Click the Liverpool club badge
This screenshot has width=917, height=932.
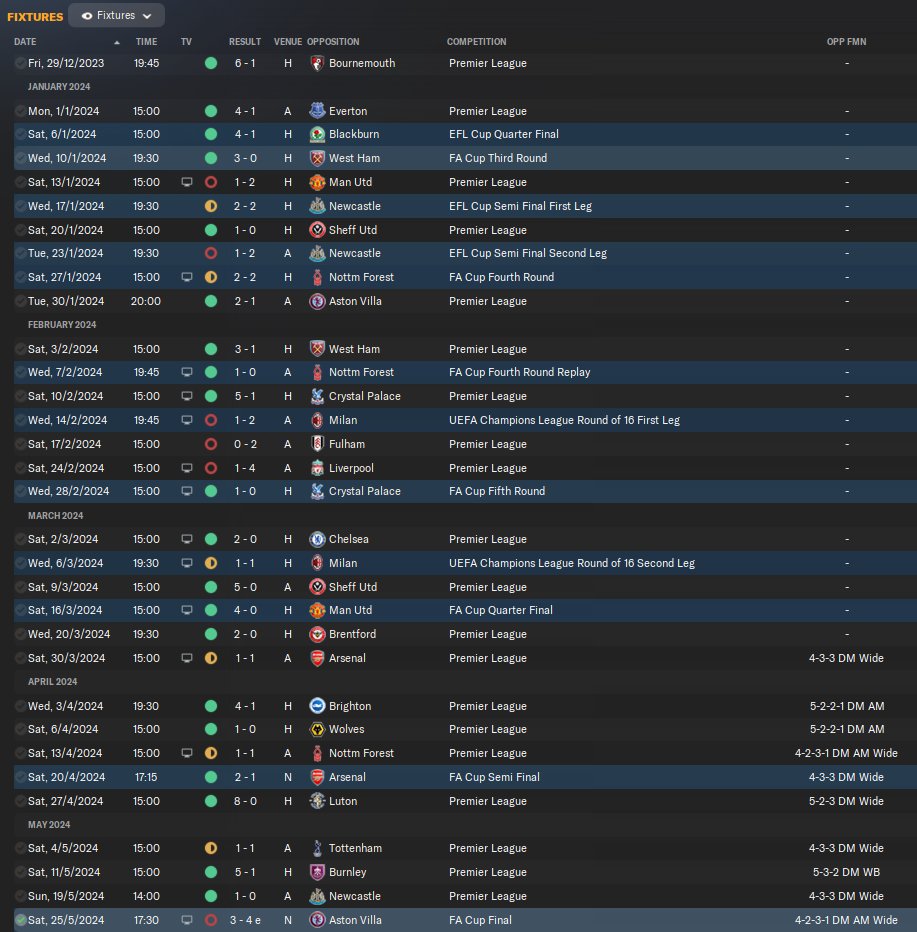point(317,468)
